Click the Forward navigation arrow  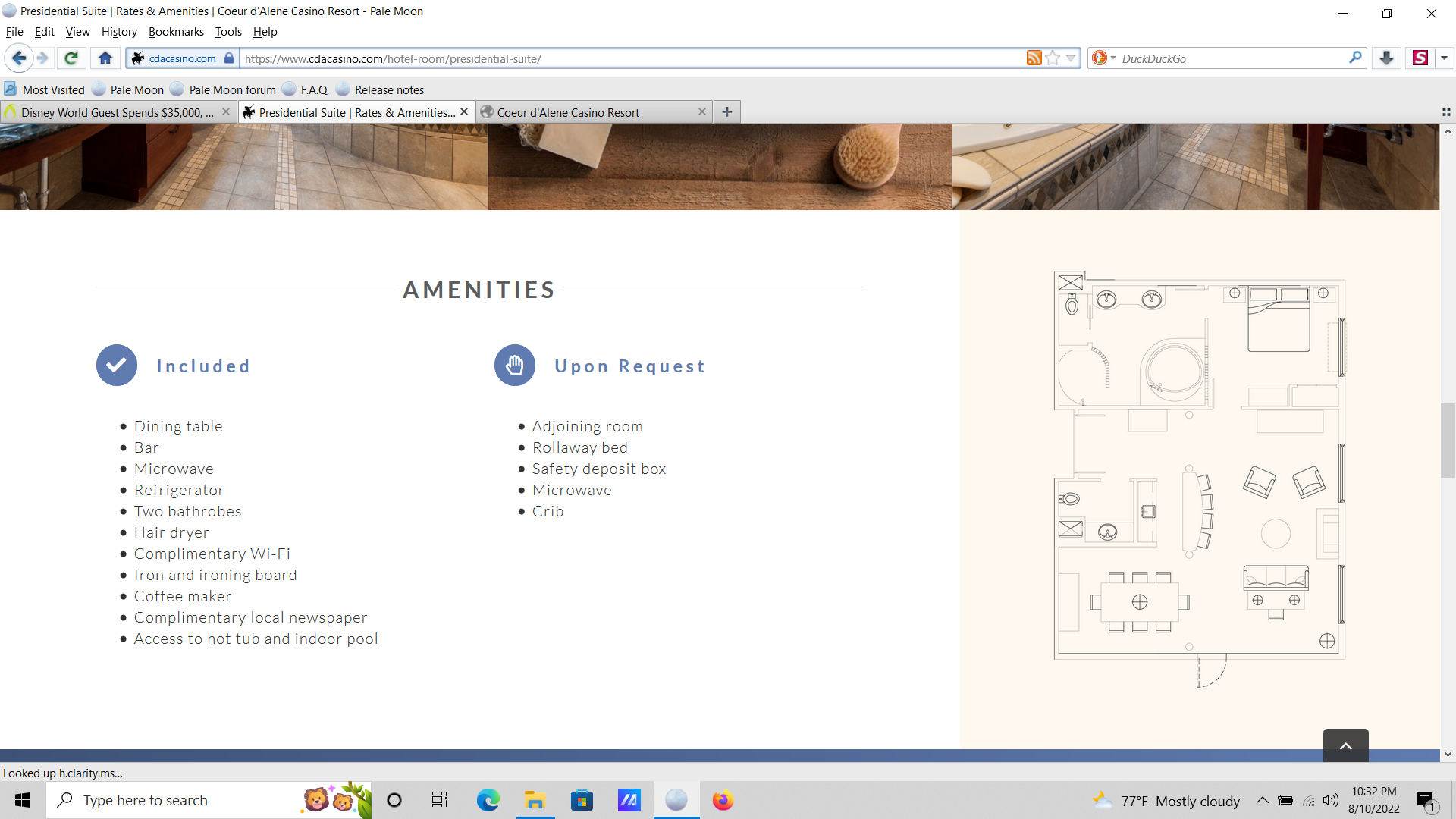pyautogui.click(x=42, y=58)
